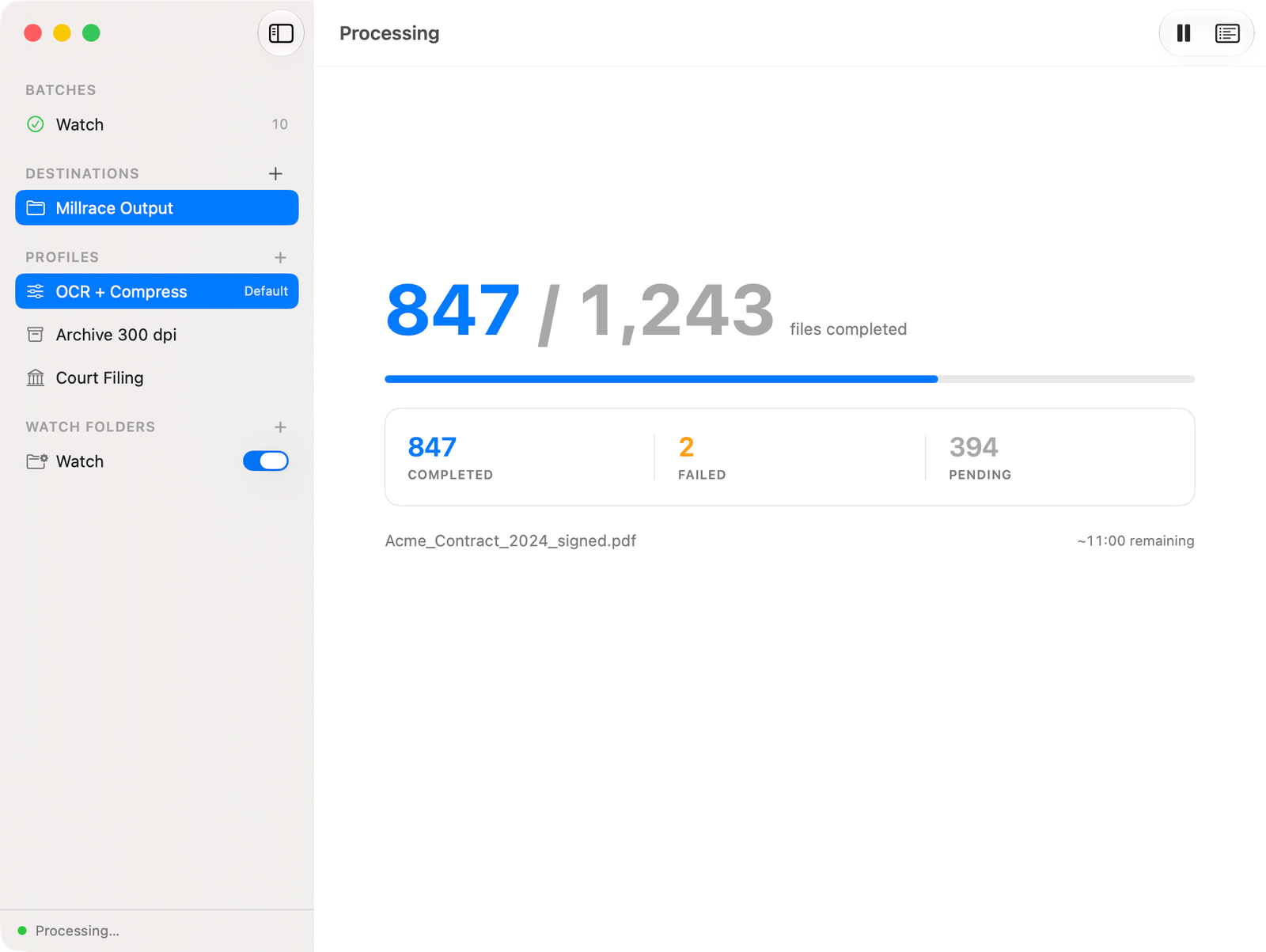Image resolution: width=1266 pixels, height=952 pixels.
Task: Click the DESTINATIONS section header
Action: tap(82, 173)
